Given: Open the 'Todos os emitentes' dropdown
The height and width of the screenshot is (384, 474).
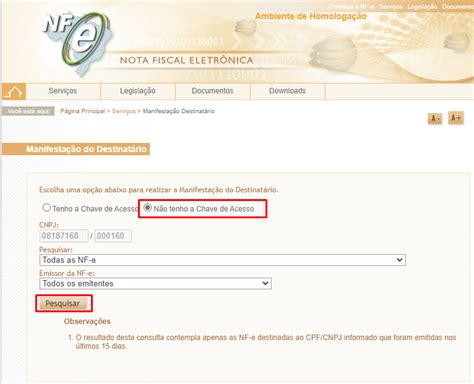Looking at the screenshot, I should coord(155,284).
